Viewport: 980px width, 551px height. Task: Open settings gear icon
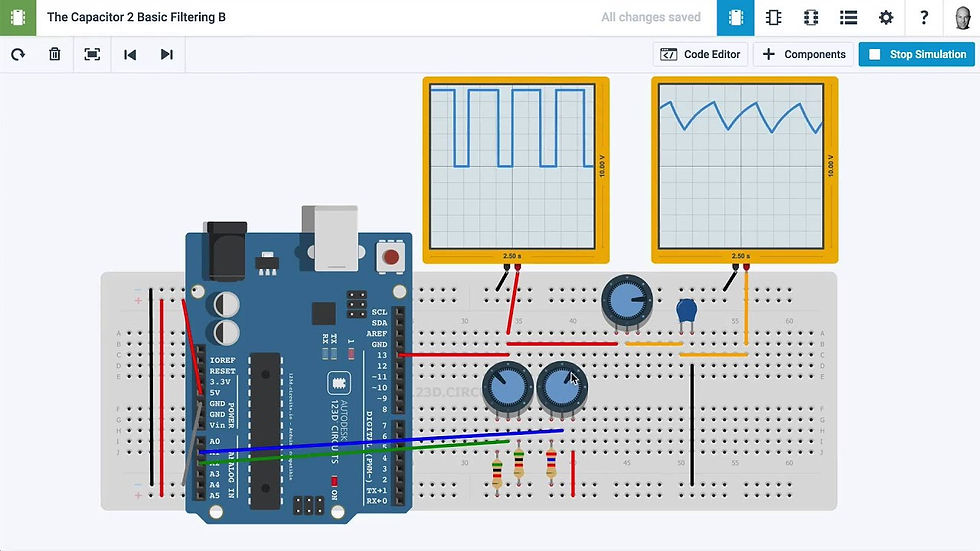pos(886,17)
